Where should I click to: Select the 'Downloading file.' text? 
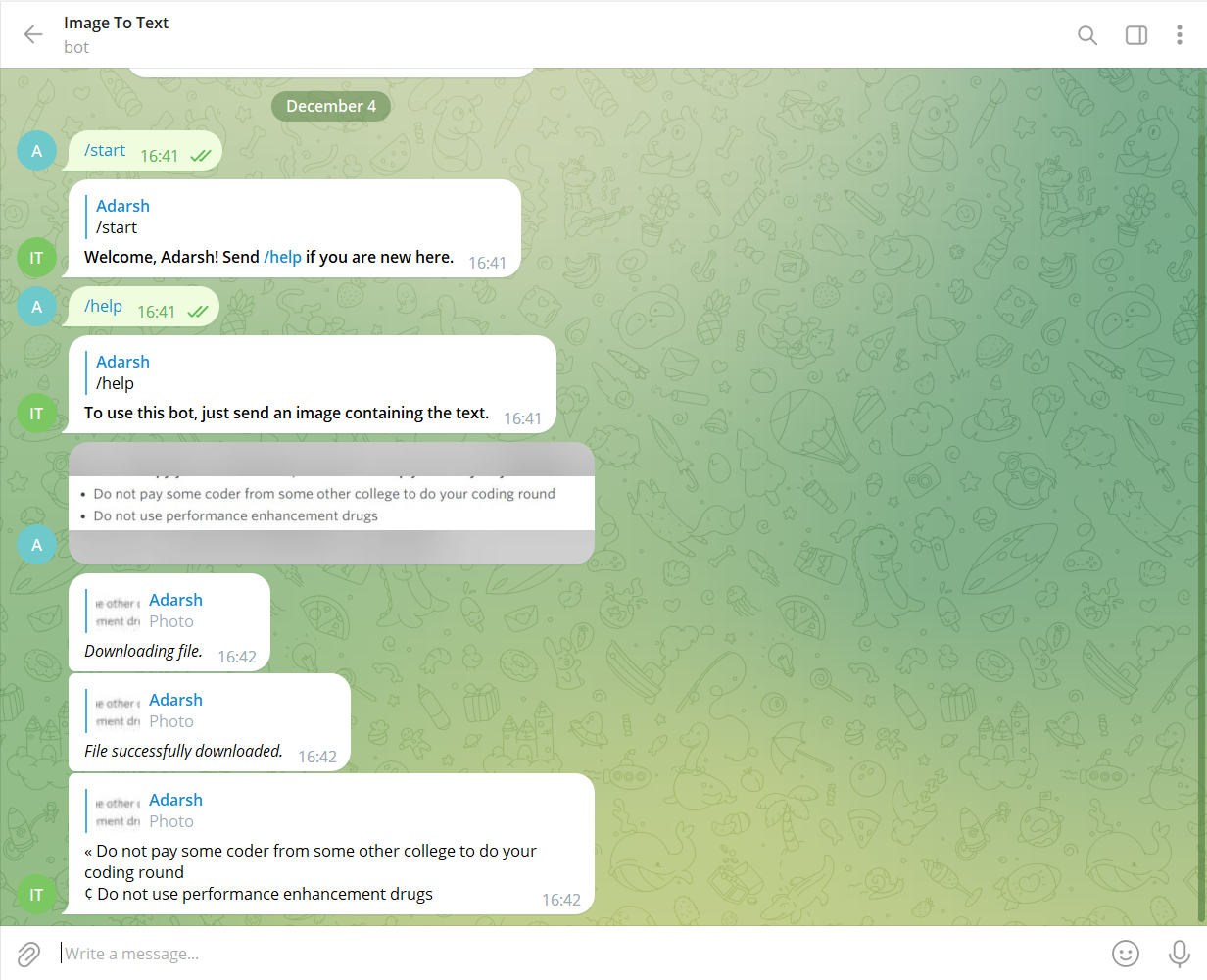tap(144, 651)
